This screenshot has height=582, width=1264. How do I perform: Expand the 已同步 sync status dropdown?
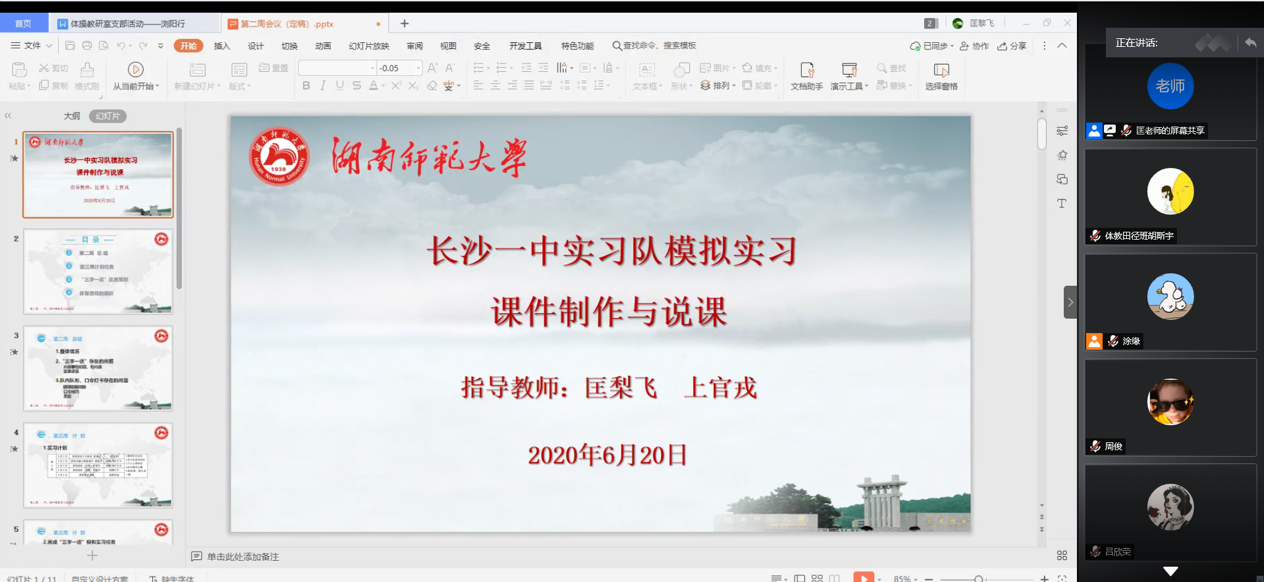930,46
